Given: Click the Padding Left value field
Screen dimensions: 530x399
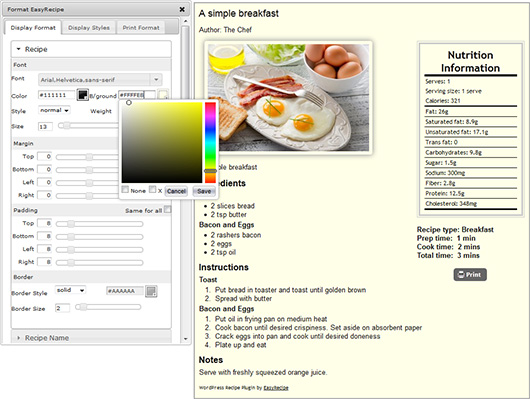Looking at the screenshot, I should click(x=45, y=249).
